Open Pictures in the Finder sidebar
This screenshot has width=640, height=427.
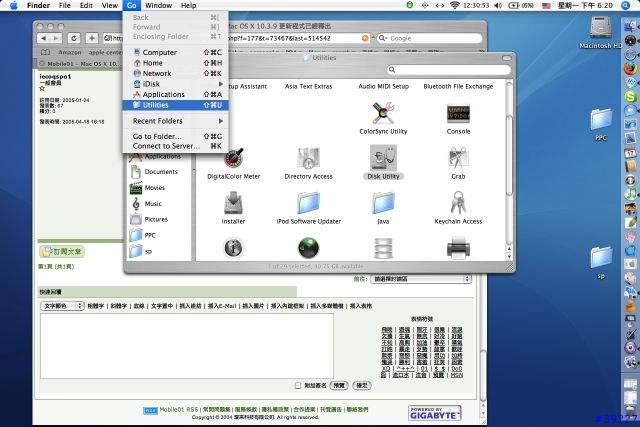pyautogui.click(x=149, y=220)
